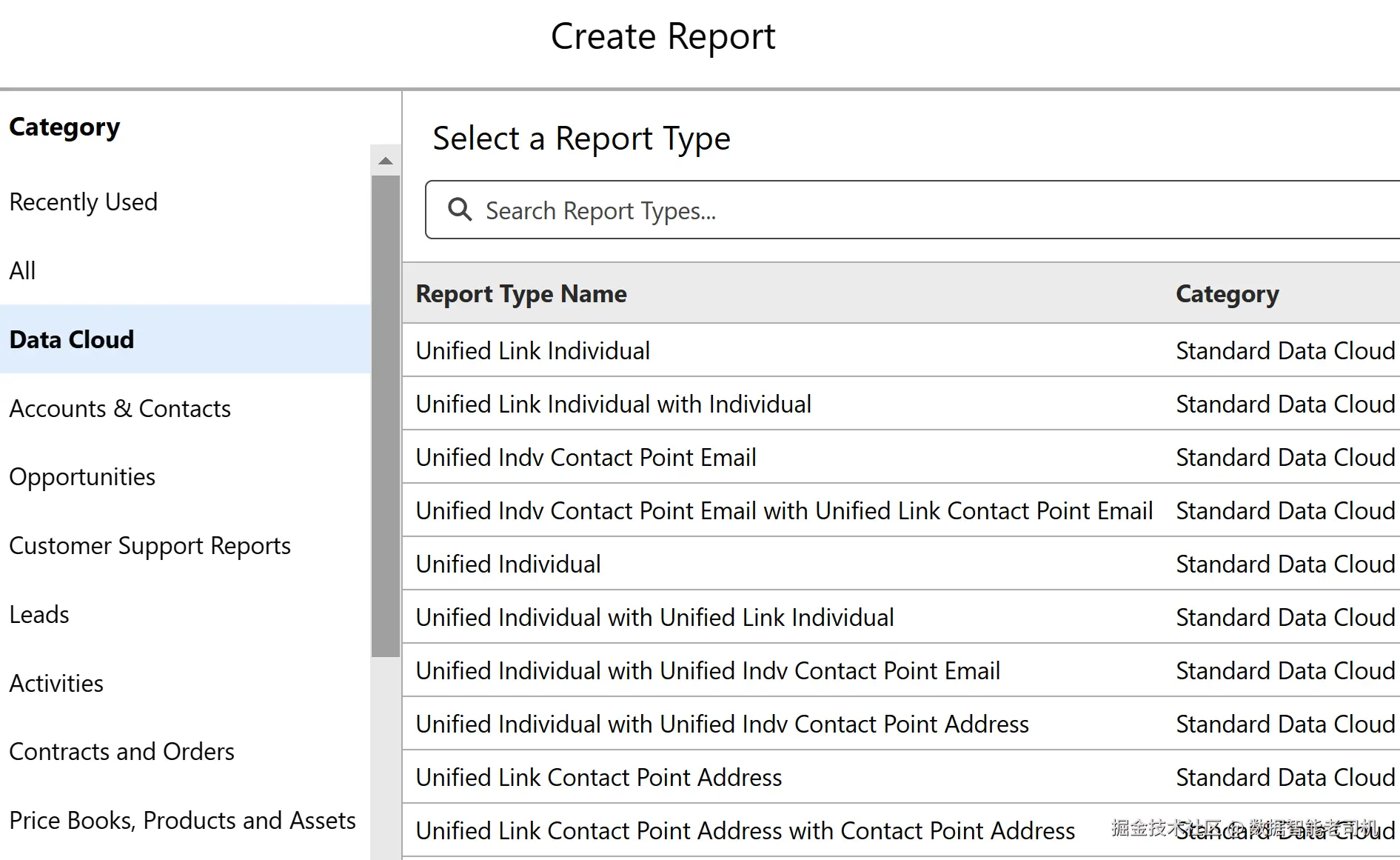Open the Contracts and Orders category
The width and height of the screenshot is (1400, 860).
pos(121,752)
